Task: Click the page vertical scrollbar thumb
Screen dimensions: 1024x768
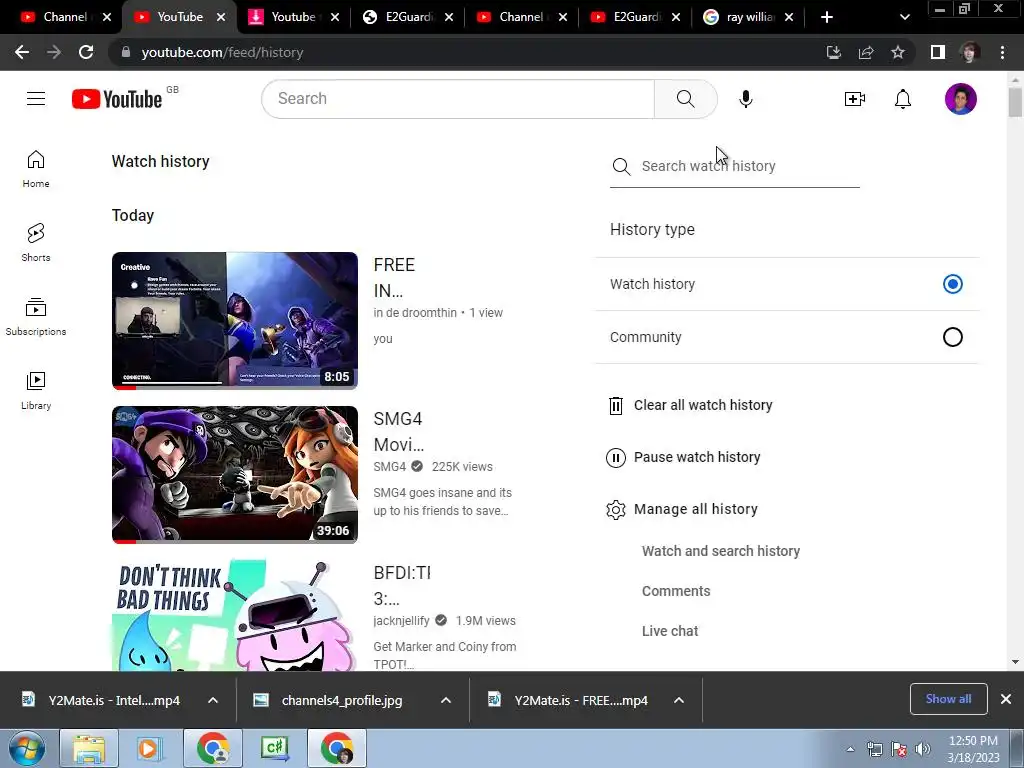Action: point(1015,103)
